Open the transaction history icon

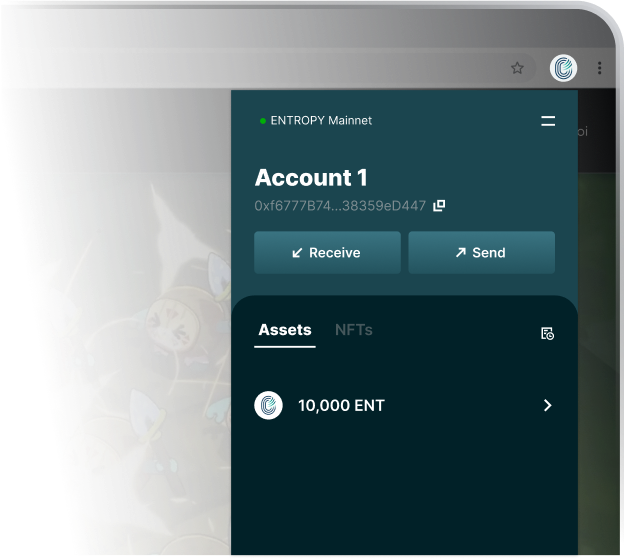tap(547, 333)
